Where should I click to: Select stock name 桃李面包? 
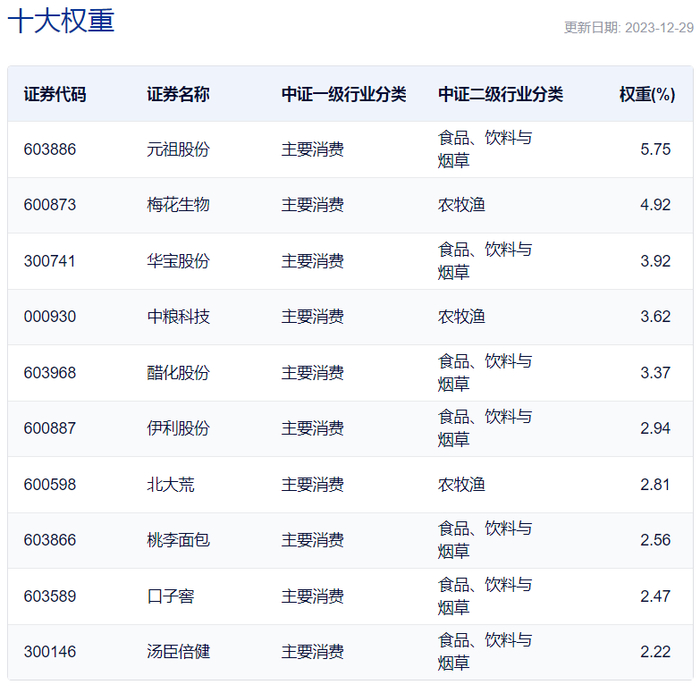[x=178, y=540]
